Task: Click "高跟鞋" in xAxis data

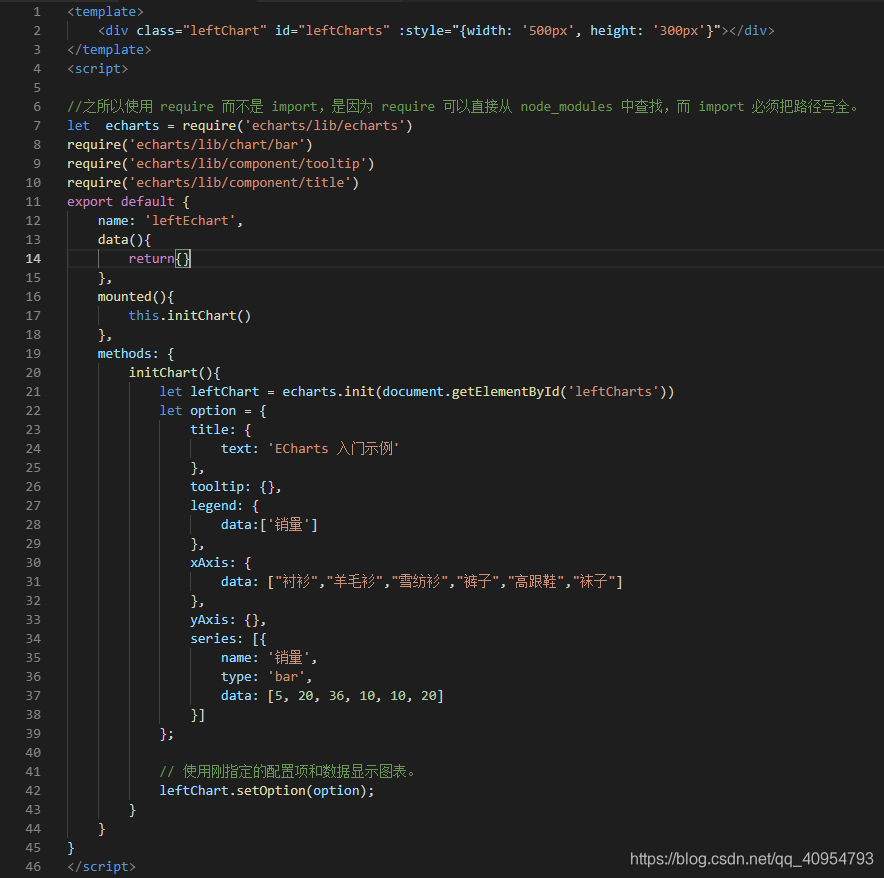Action: (536, 581)
